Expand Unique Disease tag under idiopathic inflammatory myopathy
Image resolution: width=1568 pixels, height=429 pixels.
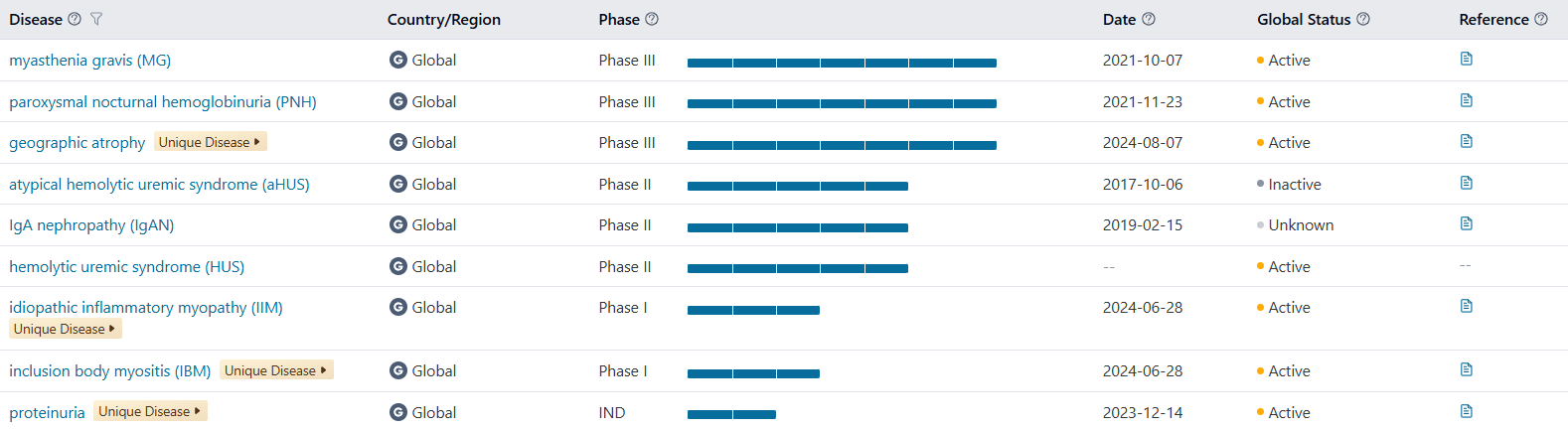coord(66,329)
